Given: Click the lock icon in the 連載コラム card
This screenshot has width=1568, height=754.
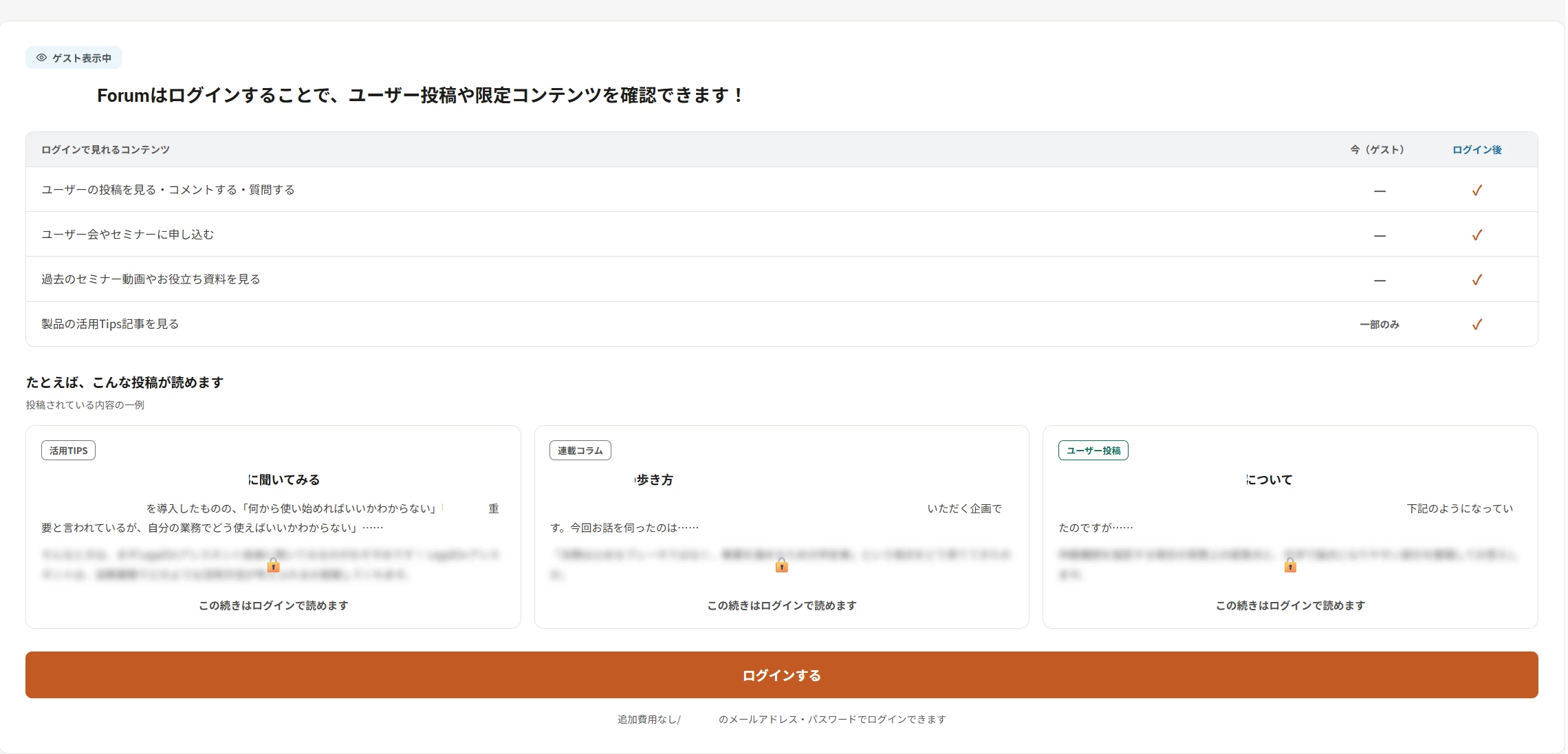Looking at the screenshot, I should (781, 565).
